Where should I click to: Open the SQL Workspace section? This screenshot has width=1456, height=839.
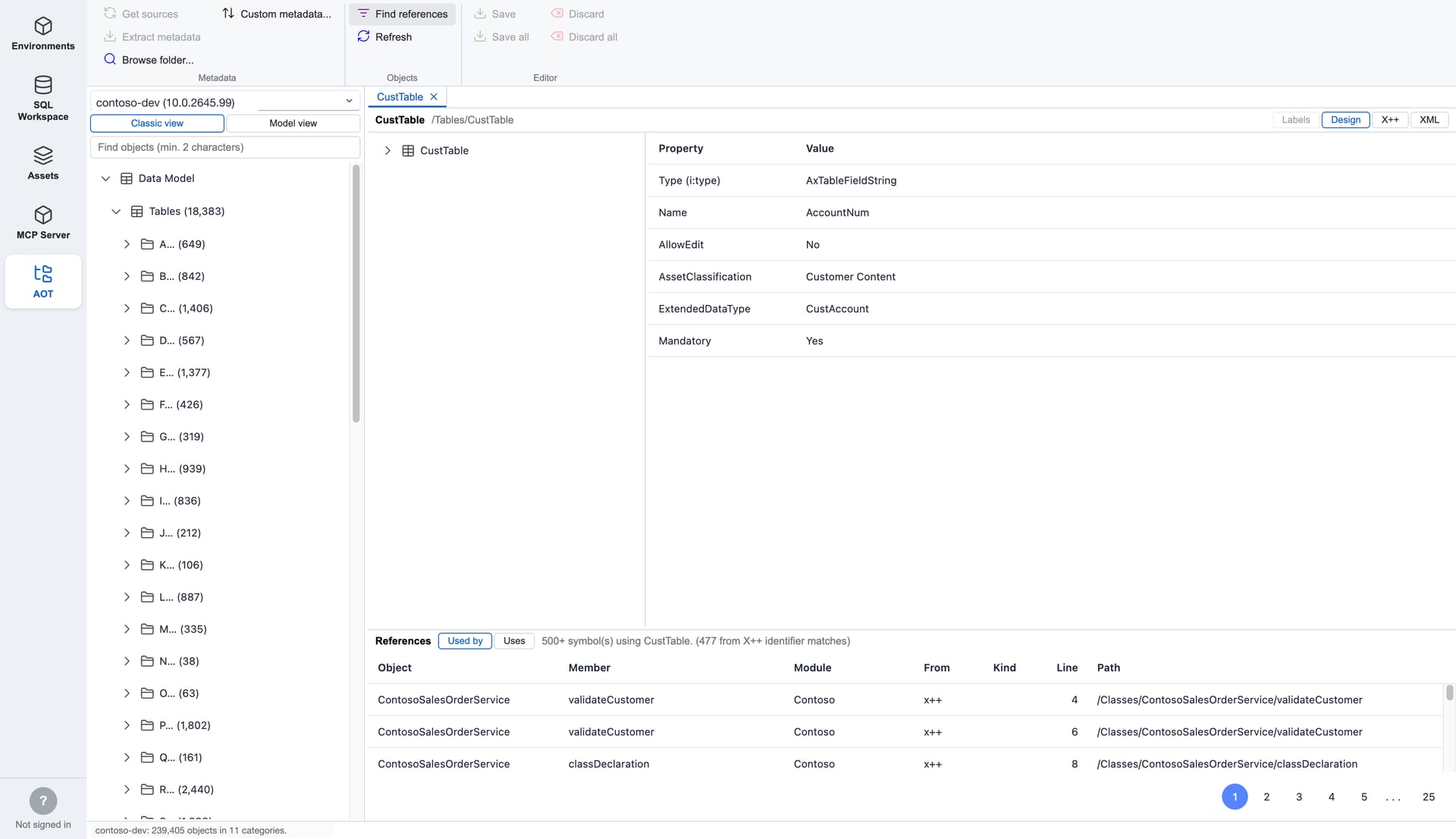pos(43,98)
